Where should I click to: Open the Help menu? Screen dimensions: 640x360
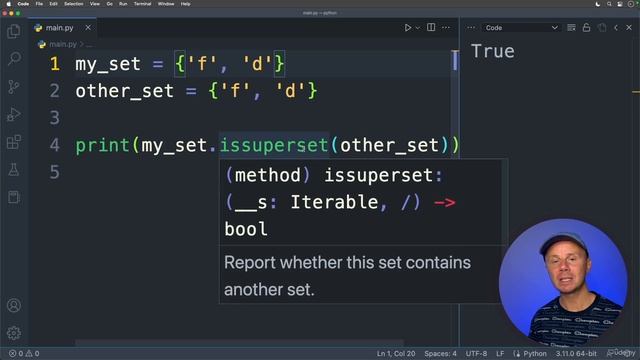click(x=185, y=4)
